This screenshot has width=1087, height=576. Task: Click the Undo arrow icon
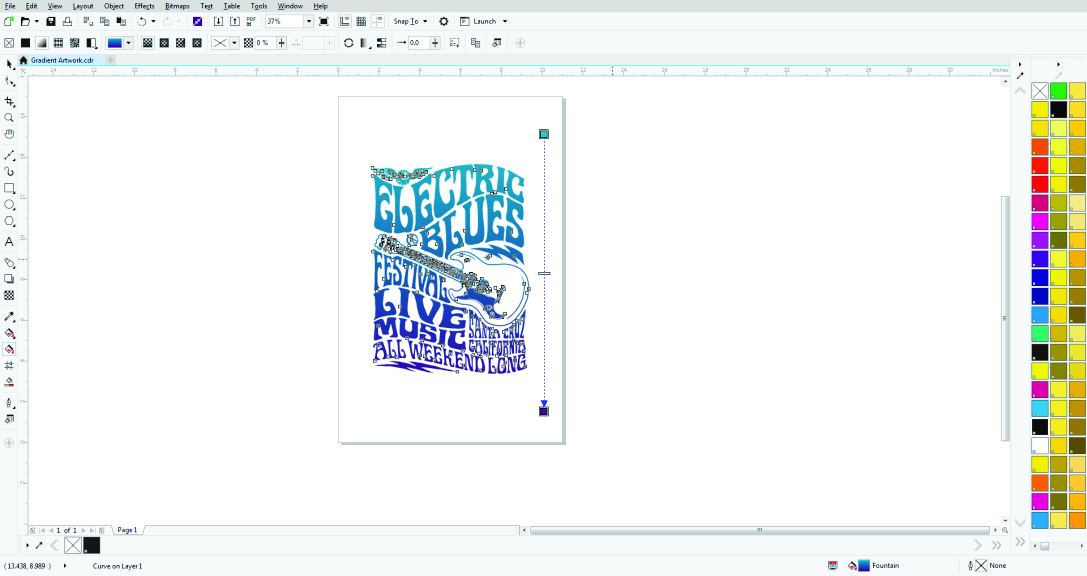point(141,21)
